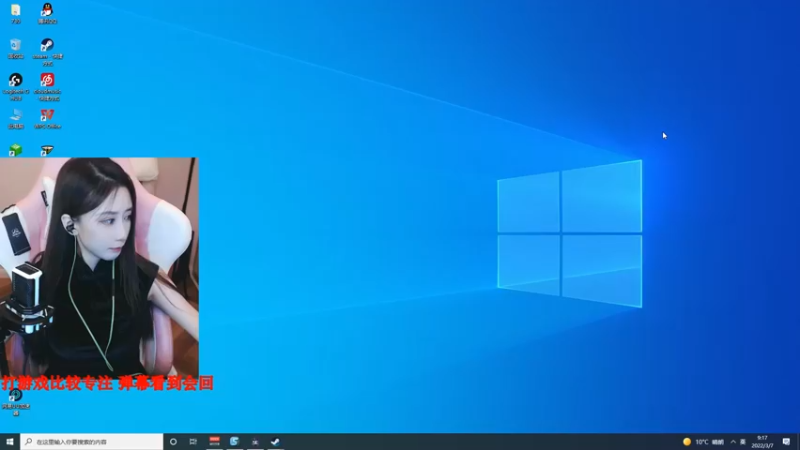Open the Recycle Bin desktop icon

16,48
